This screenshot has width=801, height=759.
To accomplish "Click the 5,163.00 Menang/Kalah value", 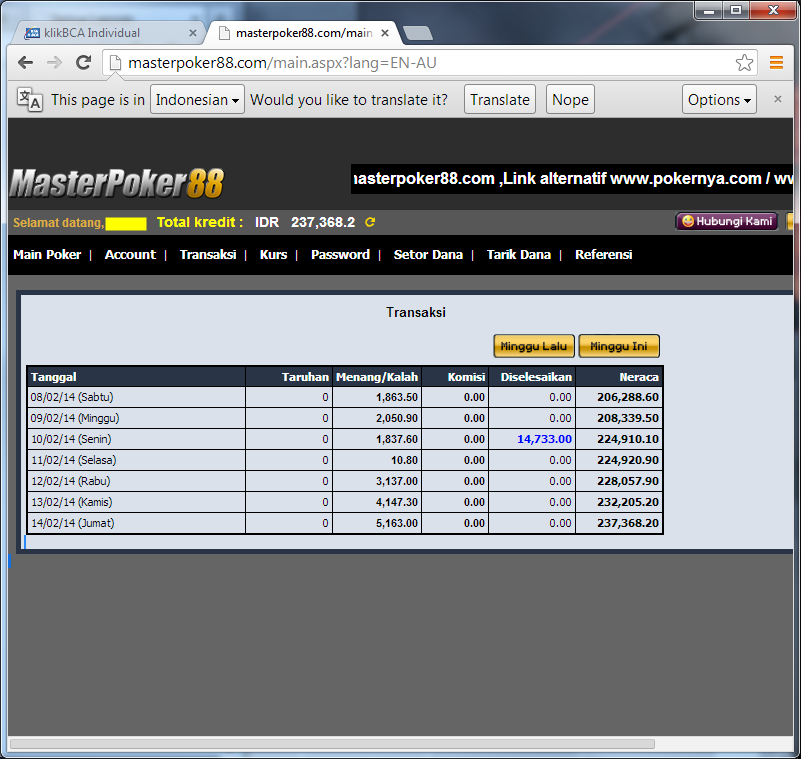I will pos(397,523).
